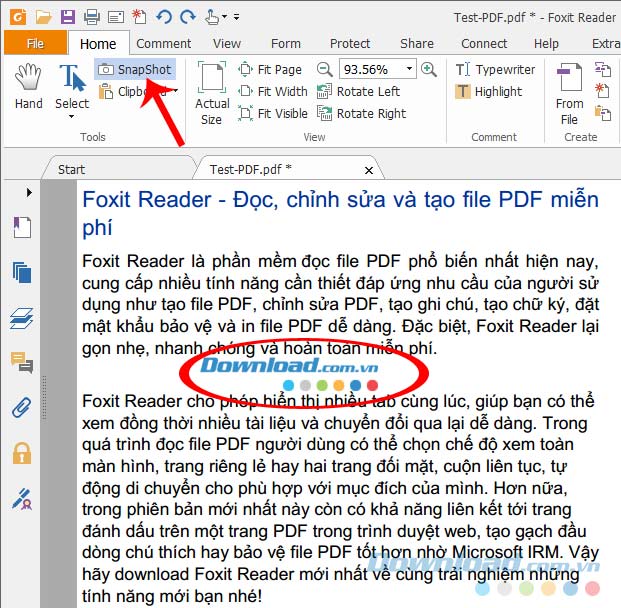Select the Select text tool
The height and width of the screenshot is (608, 621).
pos(72,86)
